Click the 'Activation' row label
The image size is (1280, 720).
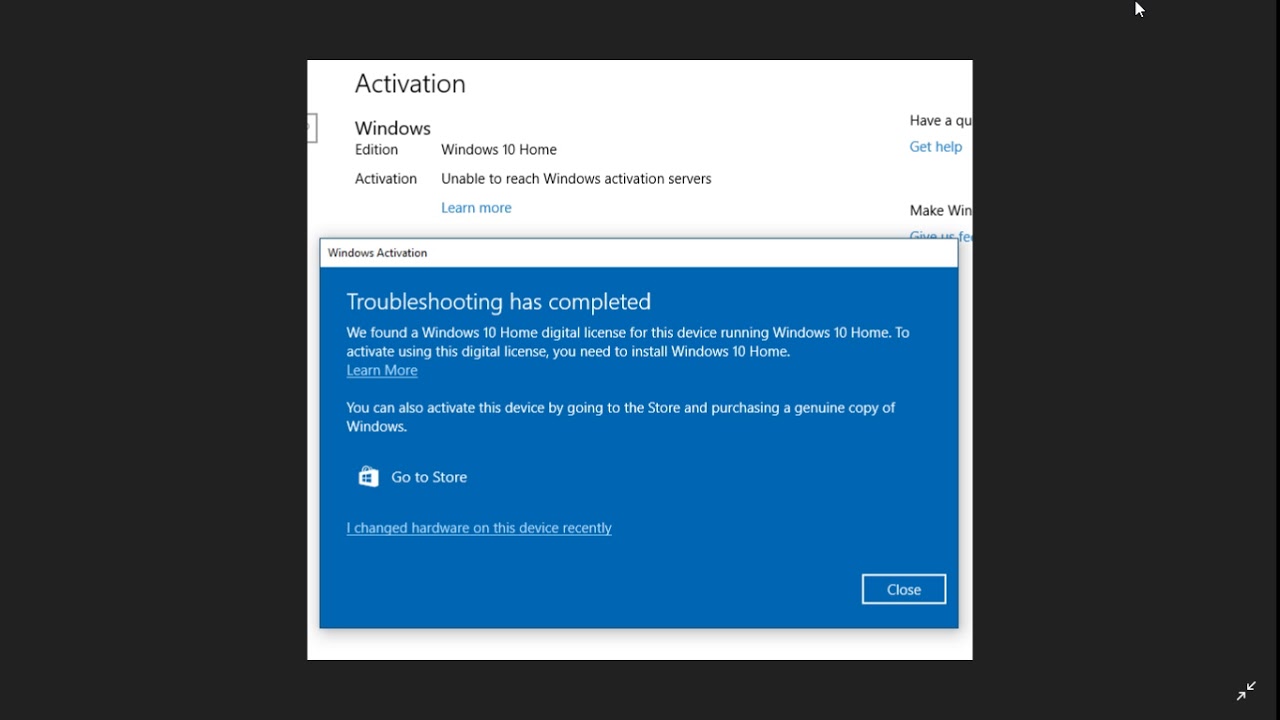386,179
